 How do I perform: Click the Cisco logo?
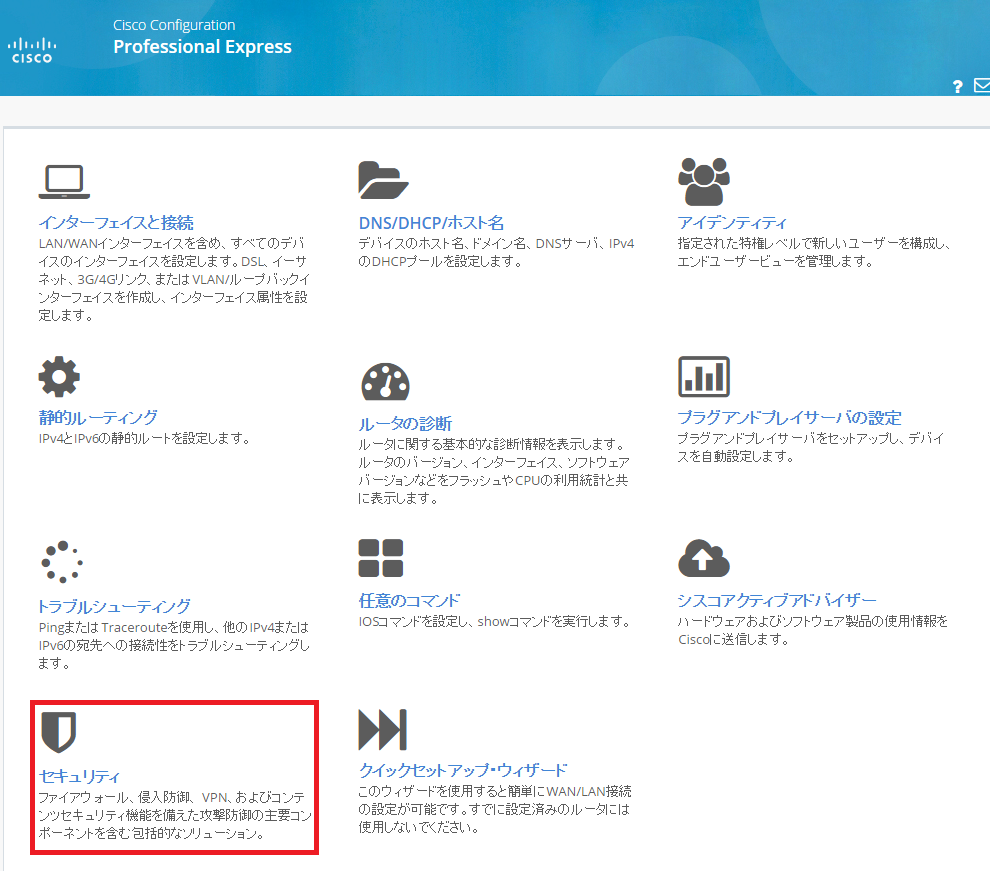point(32,50)
